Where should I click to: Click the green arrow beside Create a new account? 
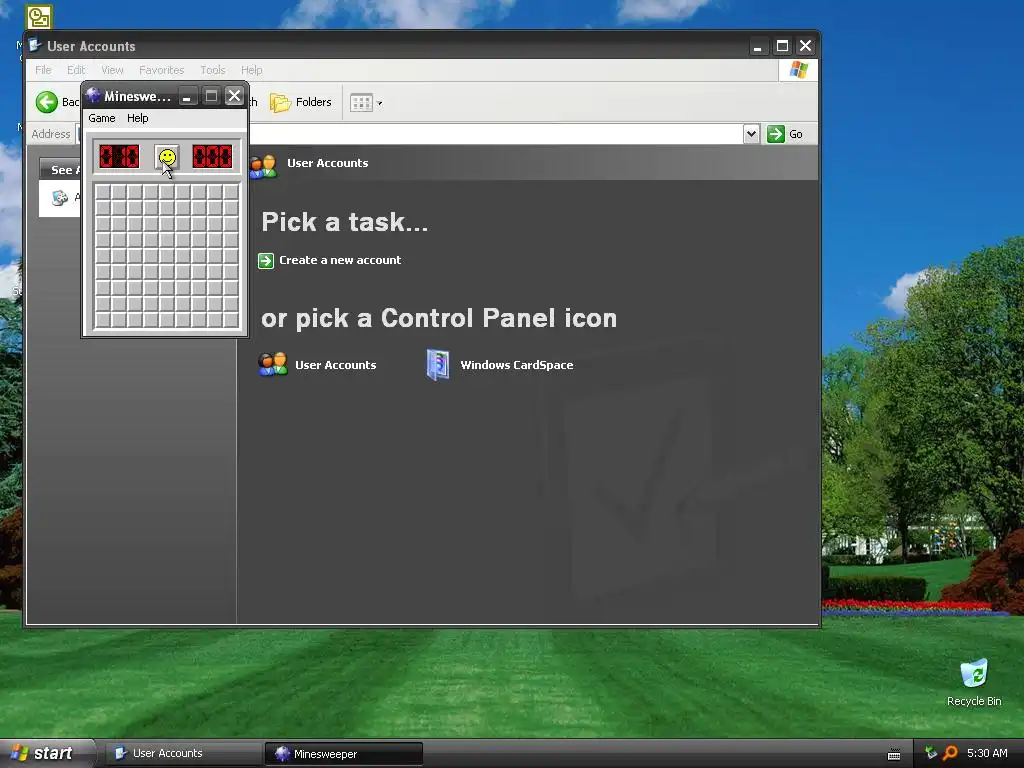coord(266,261)
